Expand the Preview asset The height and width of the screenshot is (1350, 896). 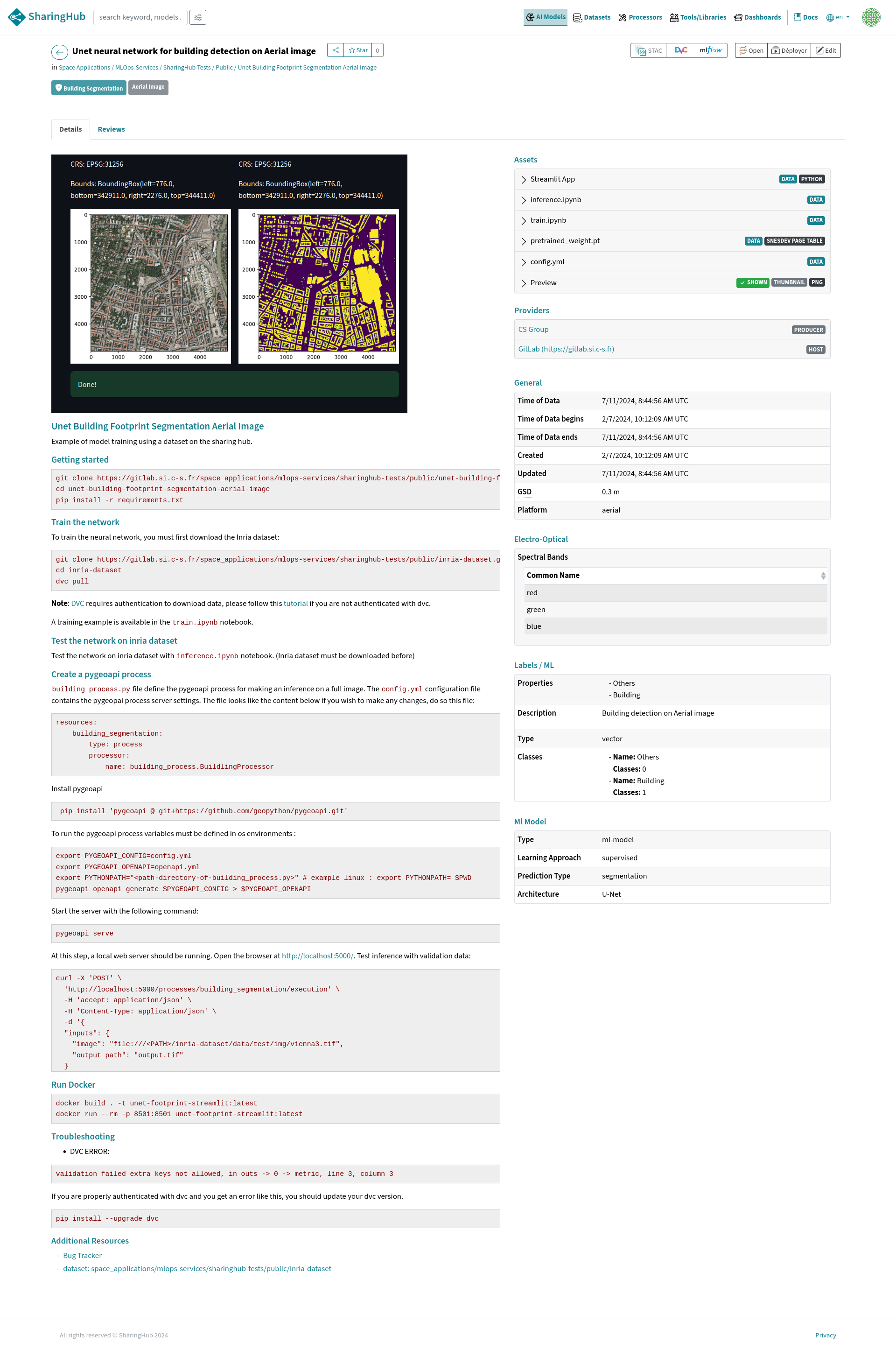672,282
